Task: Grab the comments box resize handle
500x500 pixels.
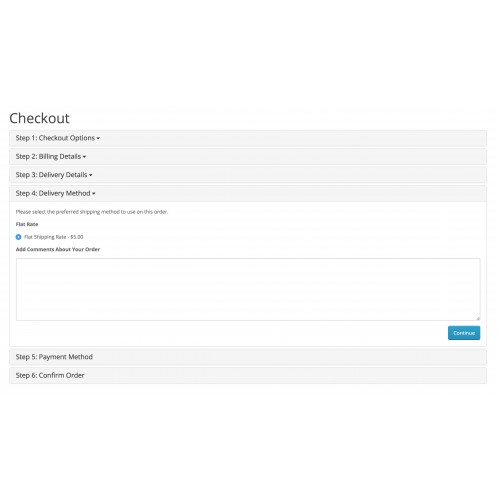Action: pos(478,318)
